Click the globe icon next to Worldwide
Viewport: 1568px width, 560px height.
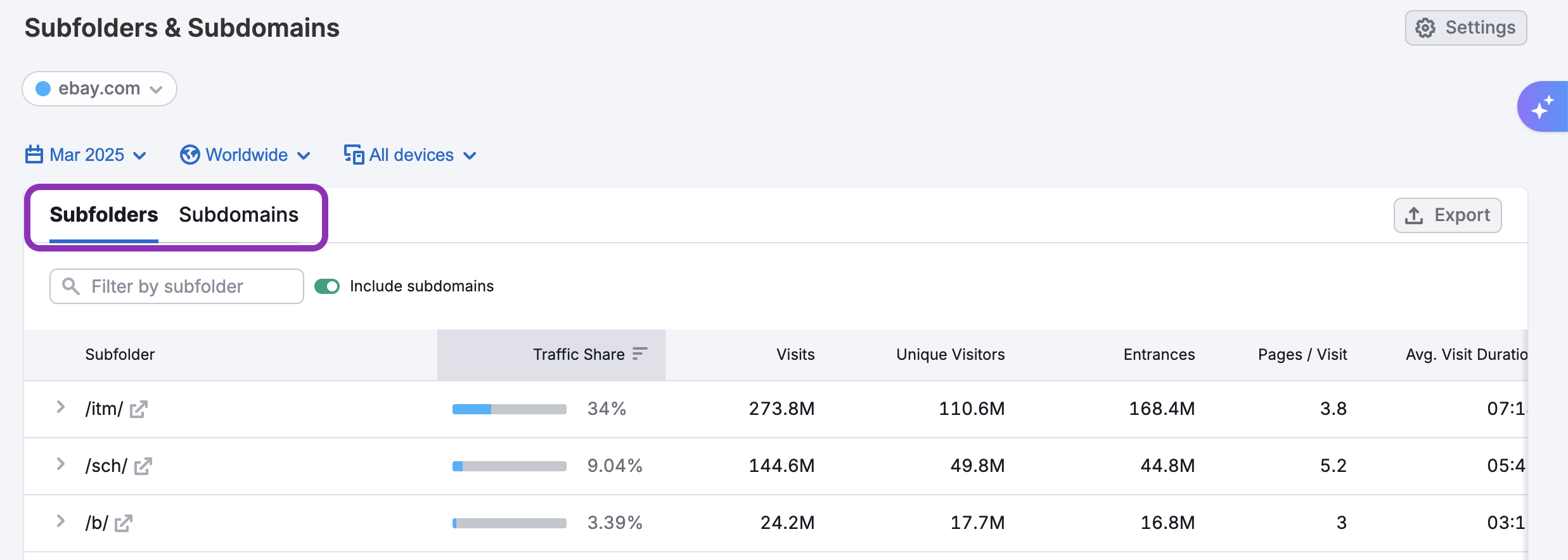click(x=190, y=155)
